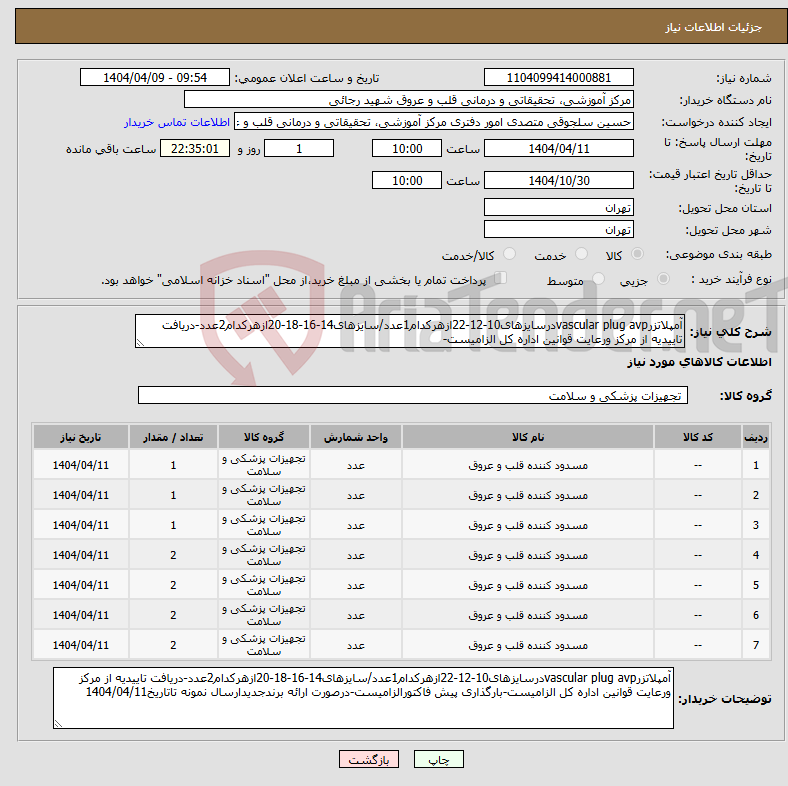Click the unit عدد cell in row 3
Viewport: 788px width, 786px height.
coord(356,525)
